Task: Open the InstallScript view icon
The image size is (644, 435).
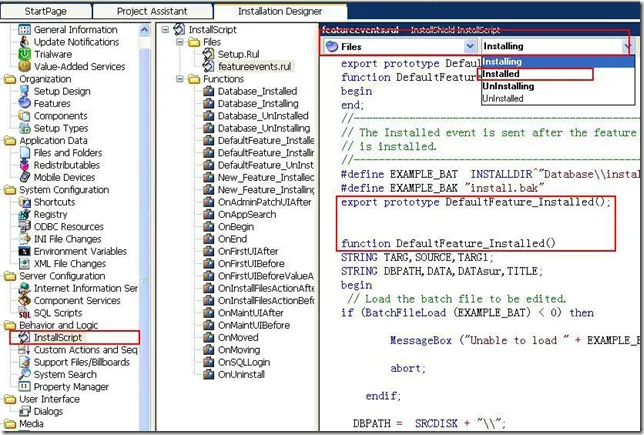Action: (25, 338)
